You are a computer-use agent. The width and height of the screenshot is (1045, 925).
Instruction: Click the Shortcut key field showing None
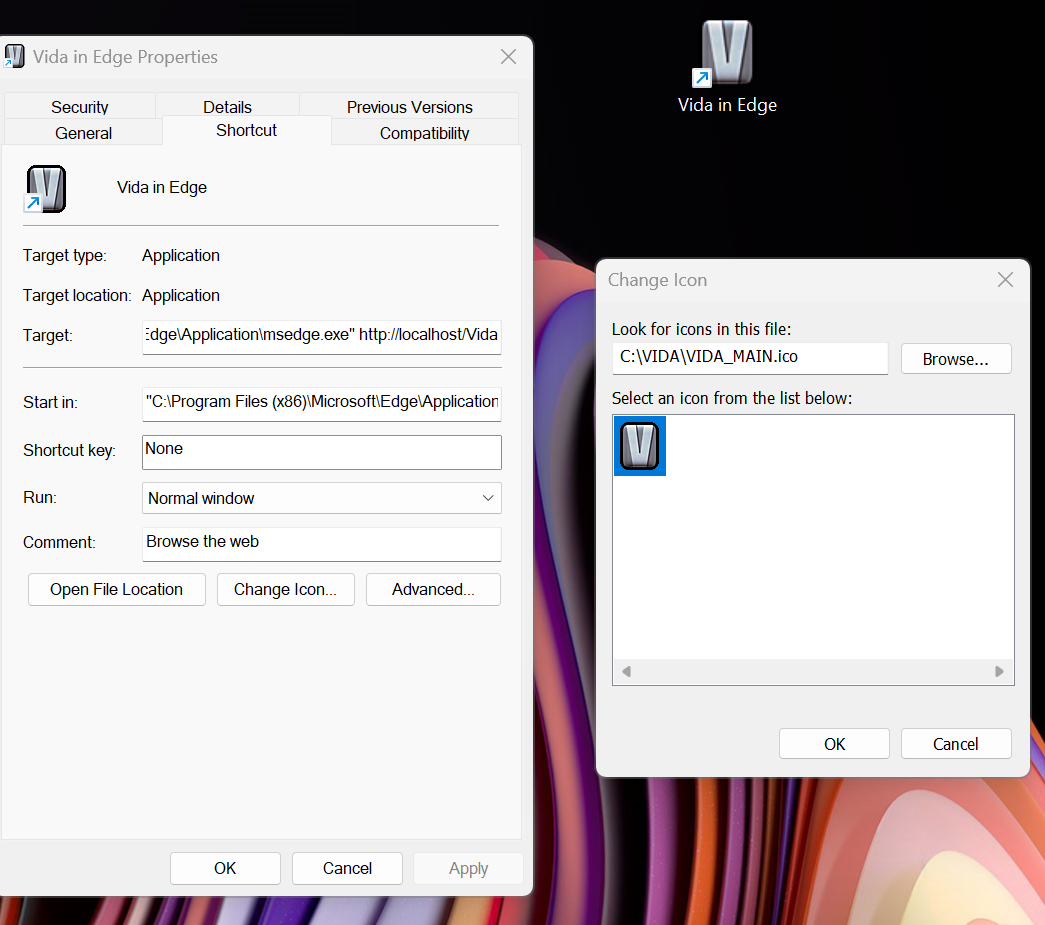[322, 452]
